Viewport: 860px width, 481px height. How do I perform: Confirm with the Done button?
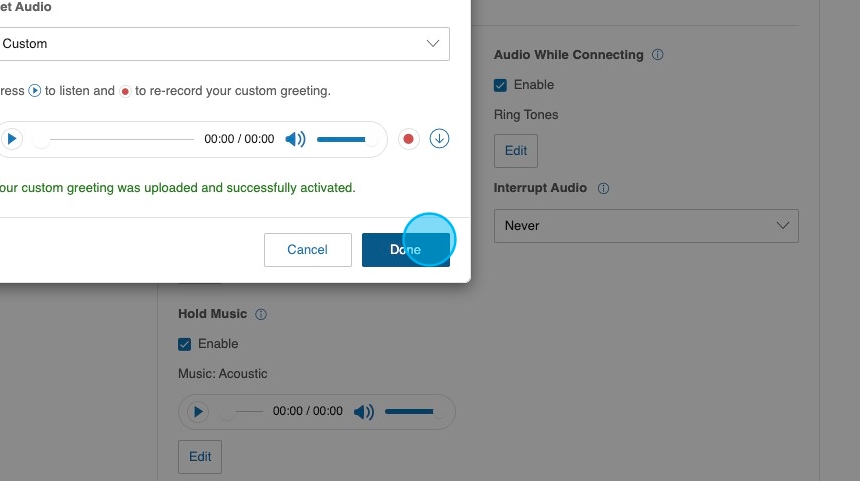point(405,250)
